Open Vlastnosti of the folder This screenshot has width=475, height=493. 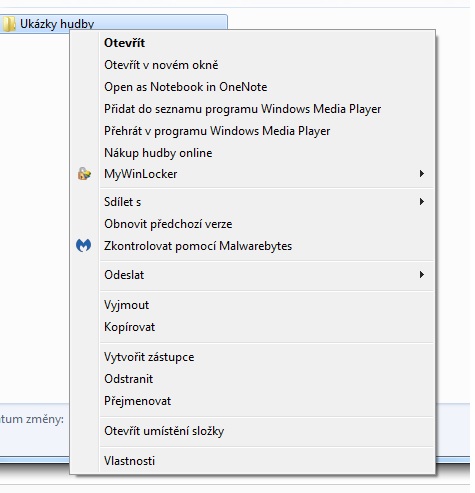252,461
